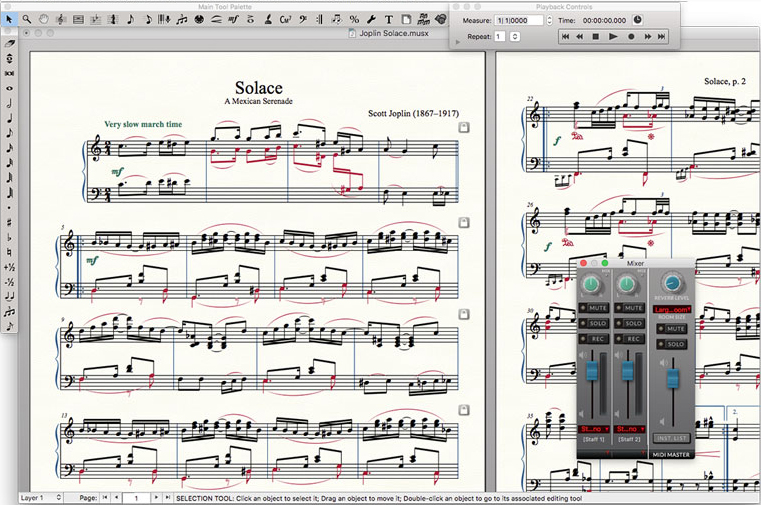Select the Zoom magnifier tool

[27, 19]
